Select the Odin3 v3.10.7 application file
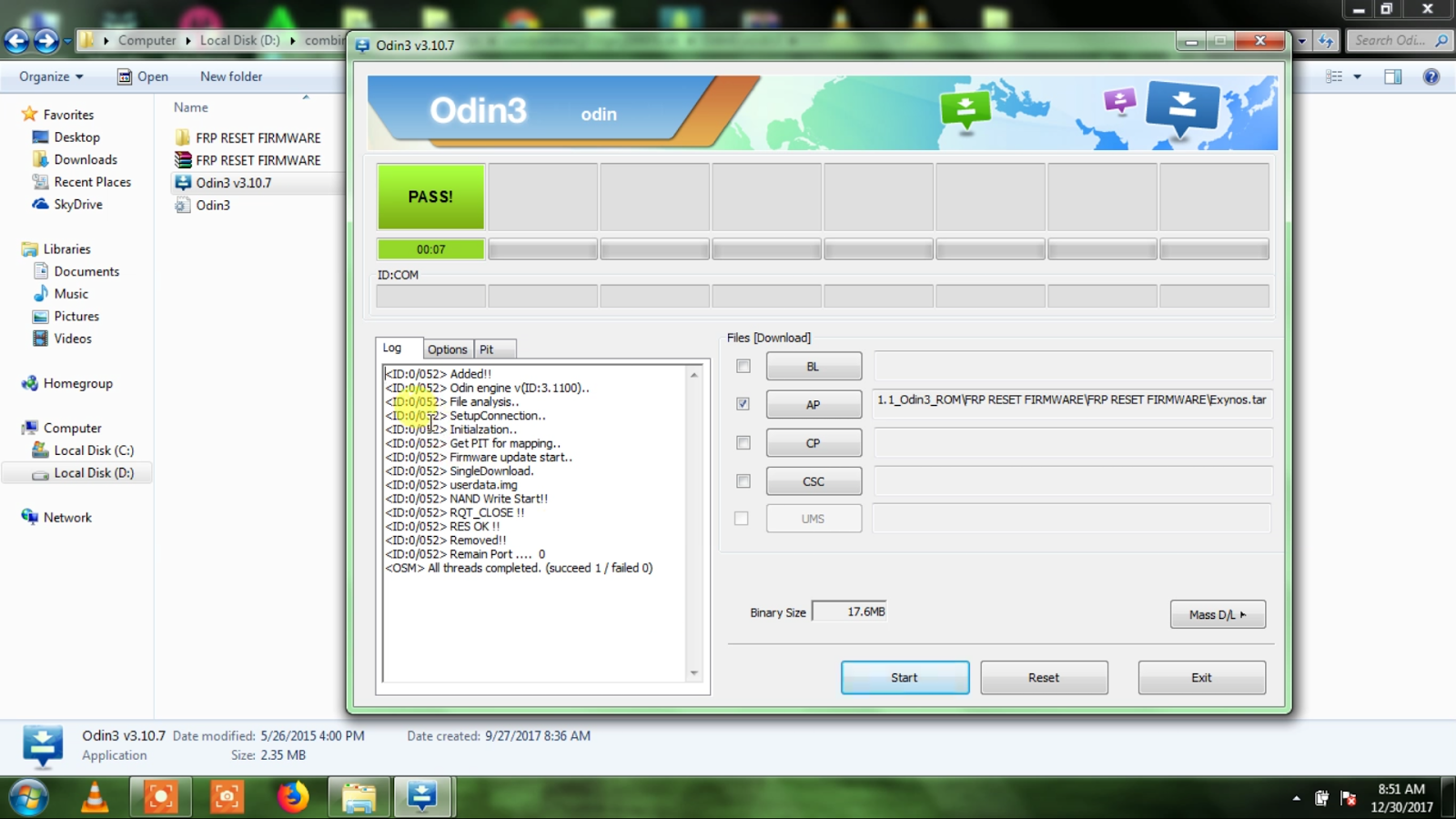The image size is (1456, 819). (233, 183)
